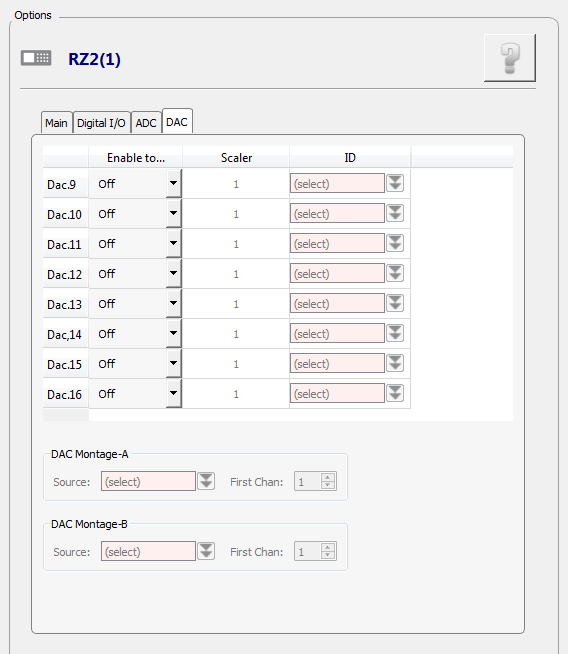
Task: Select the Dac.11 row header
Action: (x=65, y=244)
